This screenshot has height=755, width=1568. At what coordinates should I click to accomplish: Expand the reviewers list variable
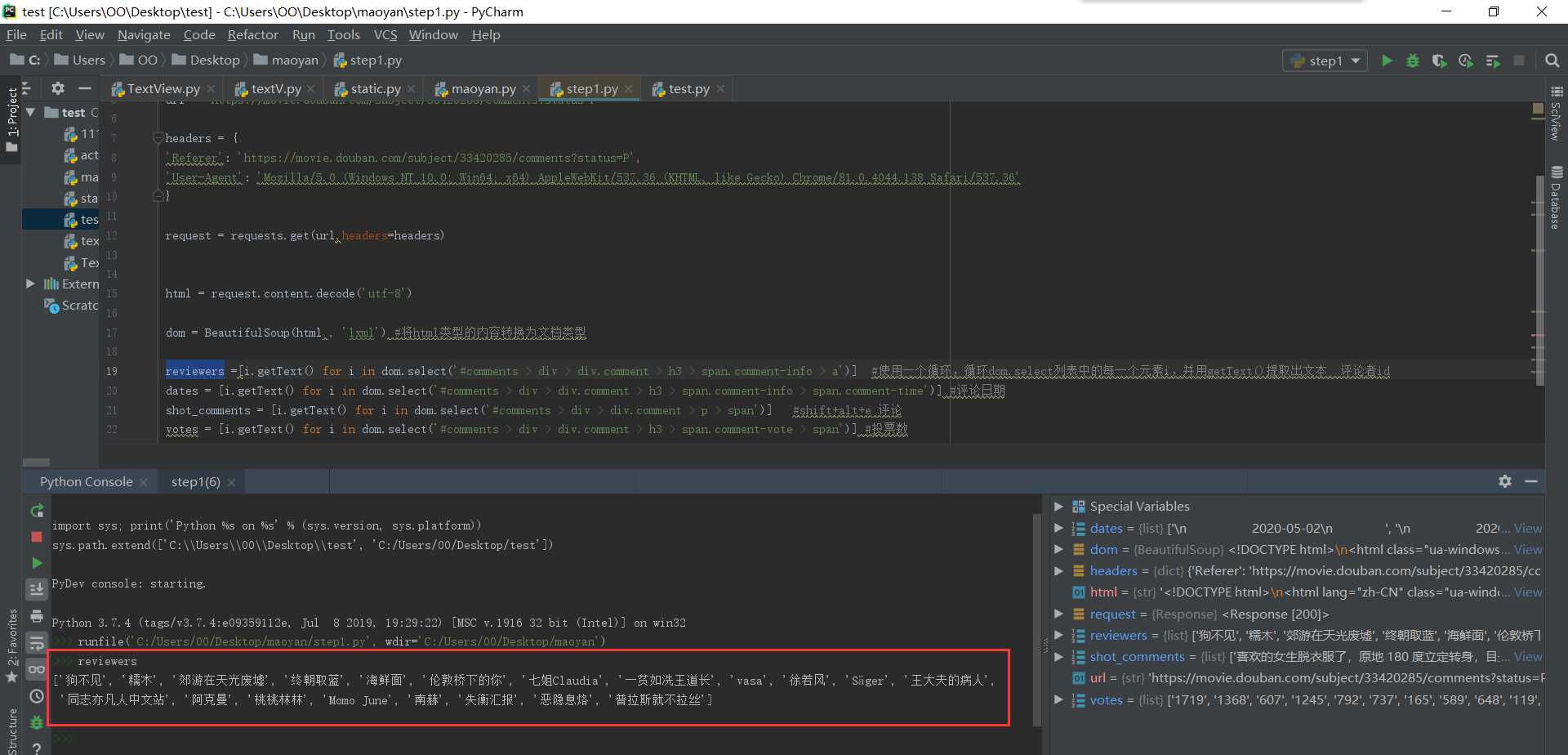[1058, 635]
